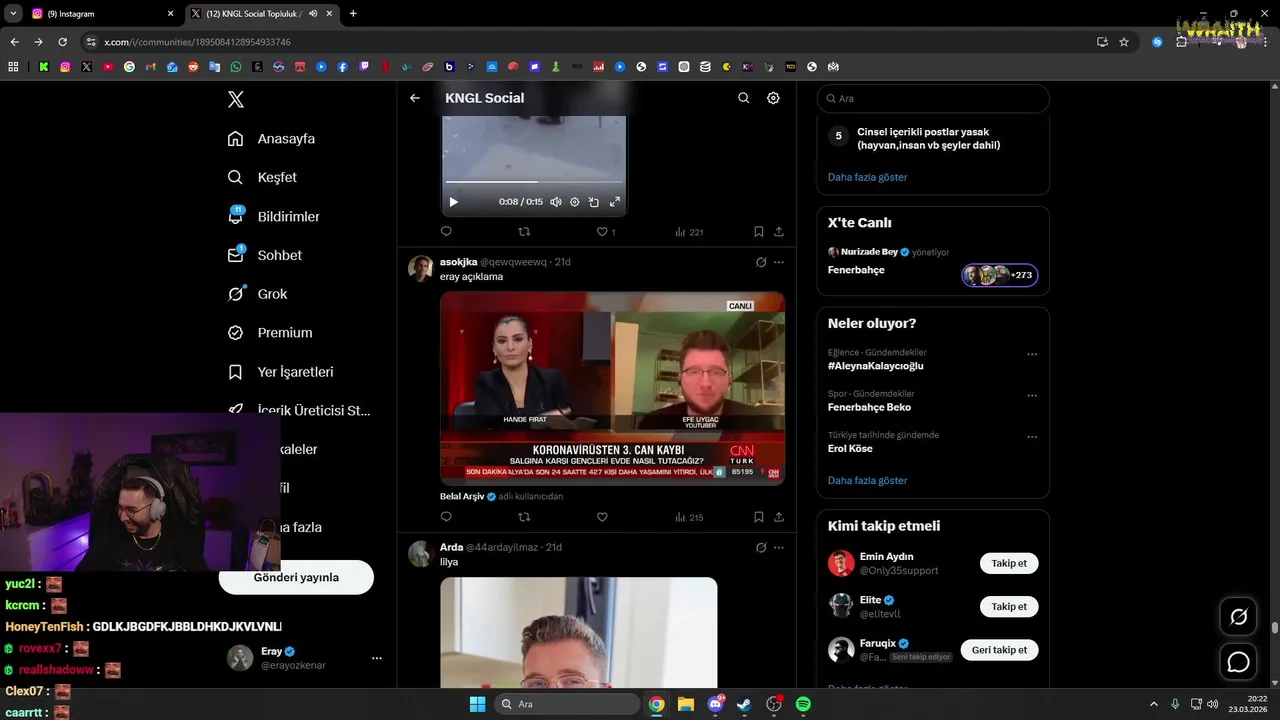
Task: Show hidden system tray icons chevron
Action: coord(1153,704)
